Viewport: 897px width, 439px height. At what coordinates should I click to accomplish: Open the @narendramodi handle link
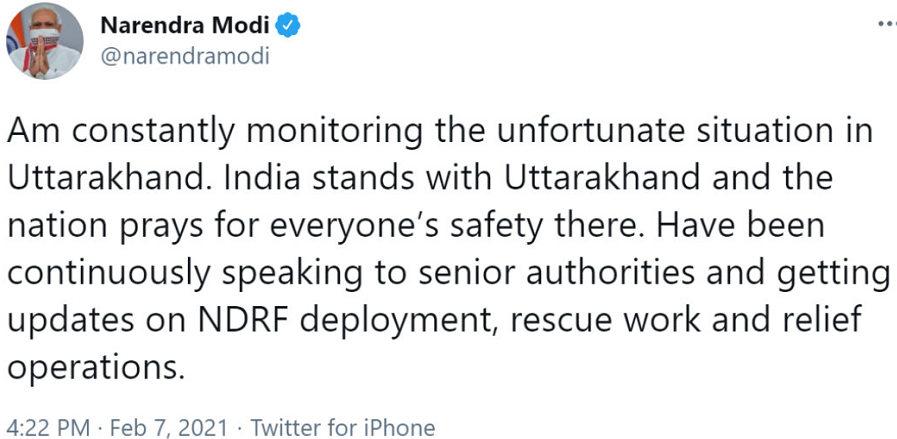(x=185, y=57)
